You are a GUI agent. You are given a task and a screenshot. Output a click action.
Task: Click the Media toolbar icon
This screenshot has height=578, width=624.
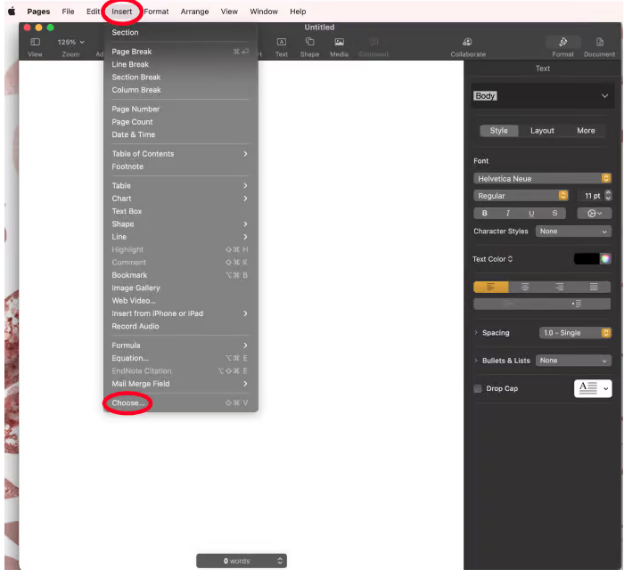(339, 42)
